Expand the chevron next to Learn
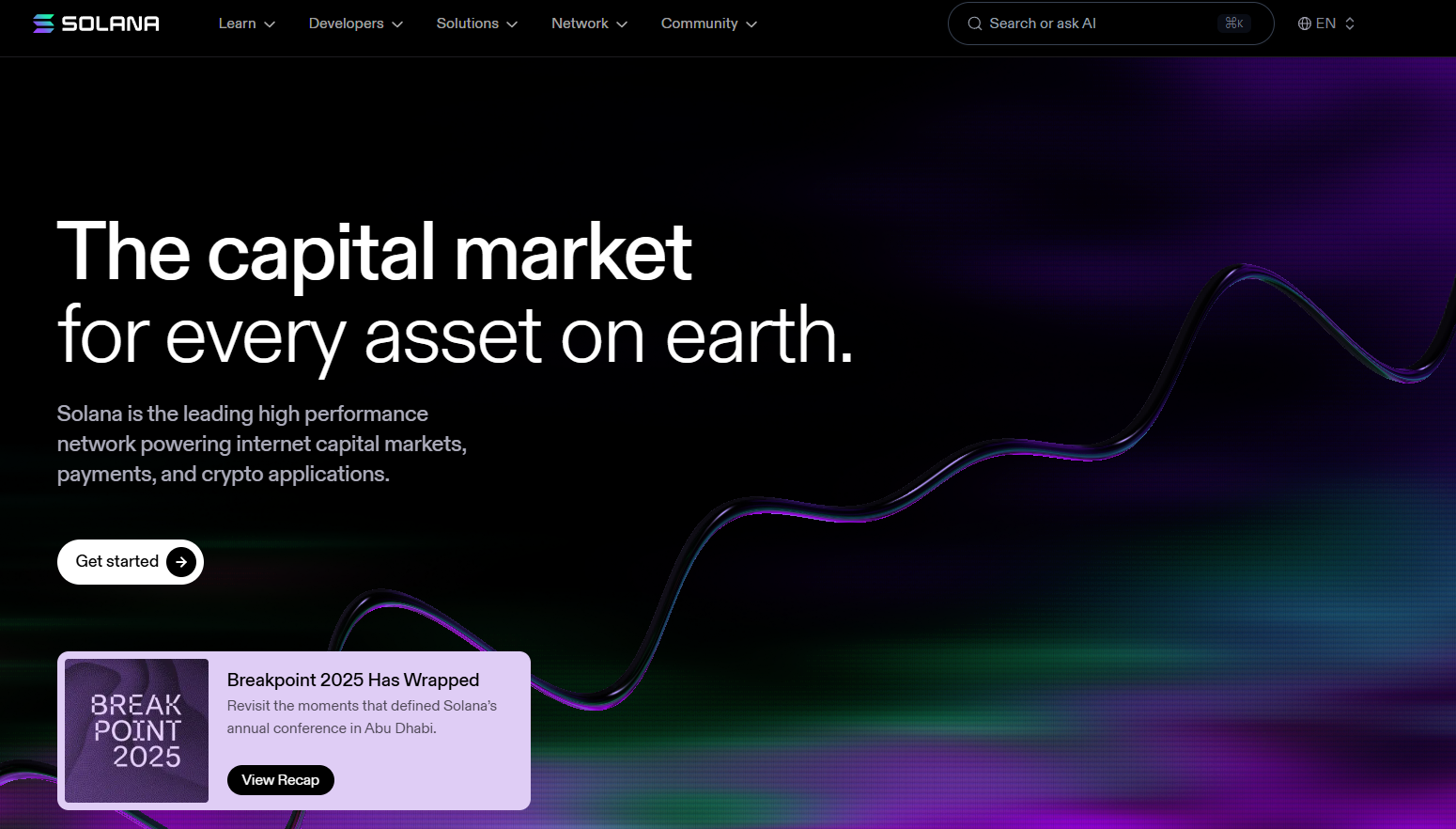 pos(270,24)
